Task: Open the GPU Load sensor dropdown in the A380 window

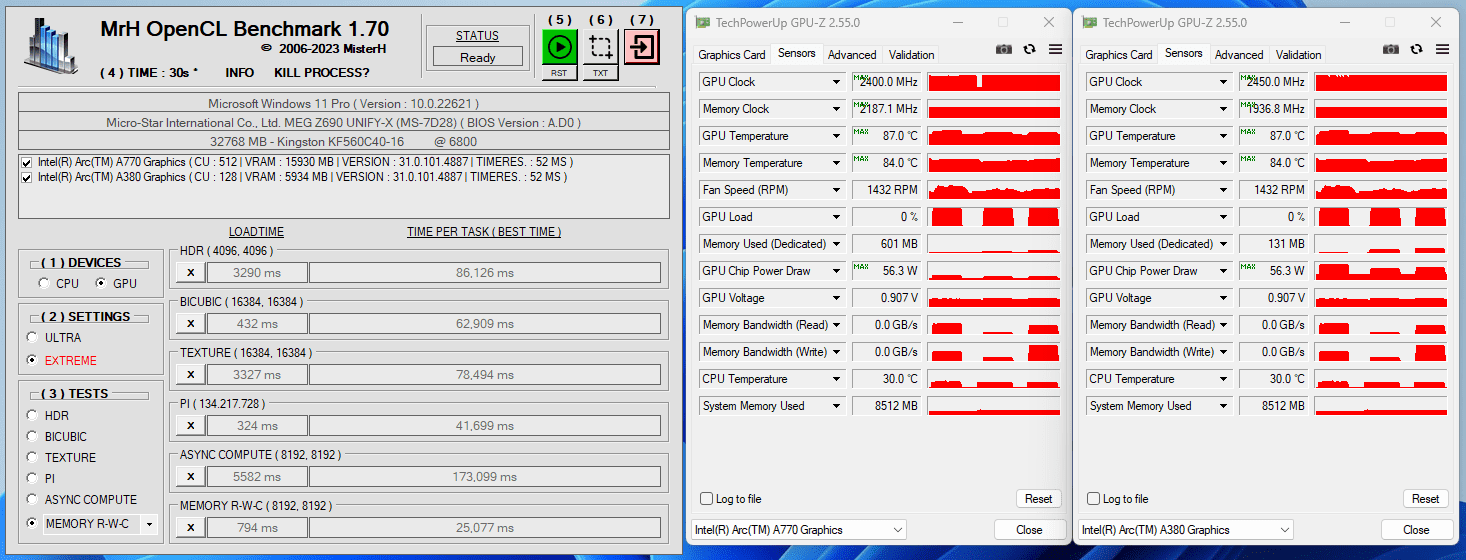Action: [1223, 217]
